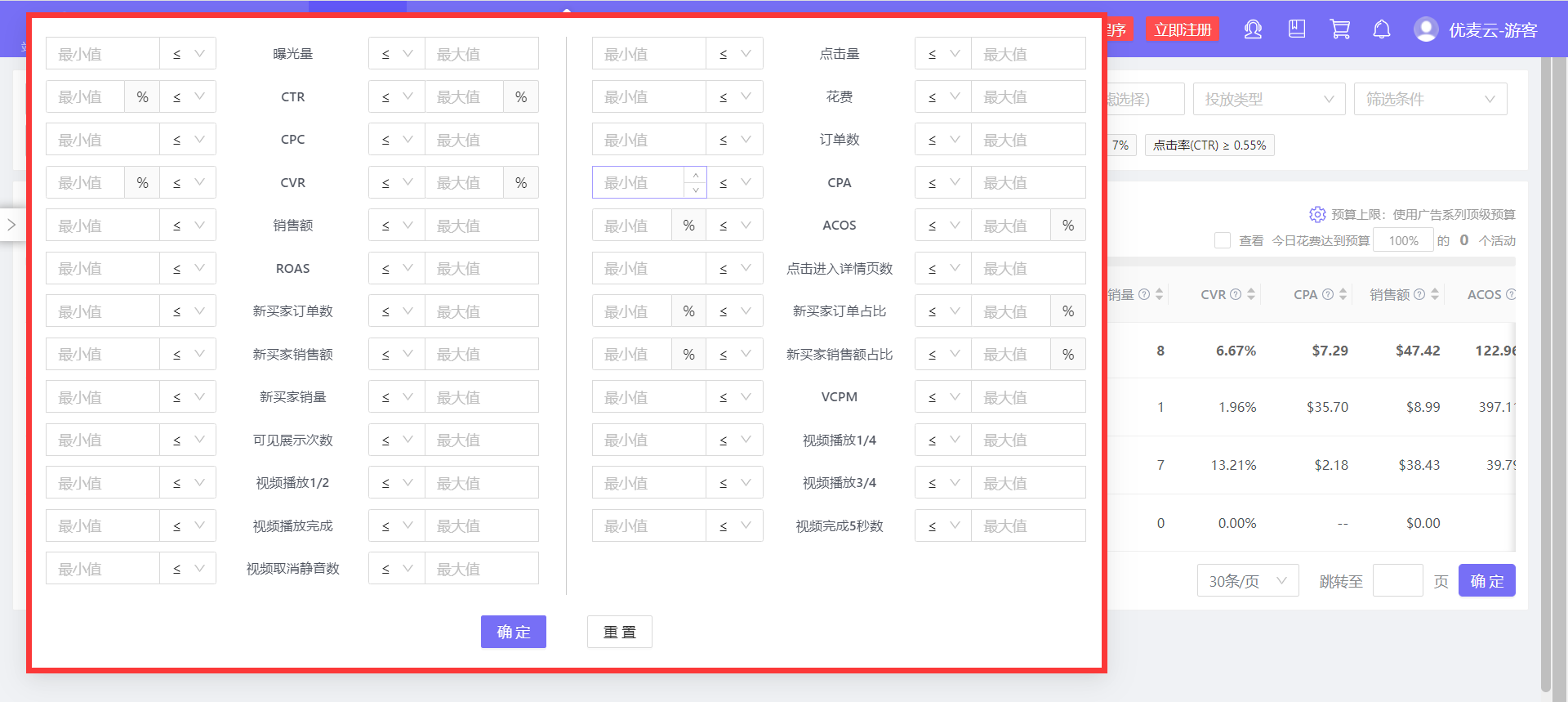Click the 视频播放完成 maximum value field
This screenshot has width=1568, height=702.
coord(482,526)
